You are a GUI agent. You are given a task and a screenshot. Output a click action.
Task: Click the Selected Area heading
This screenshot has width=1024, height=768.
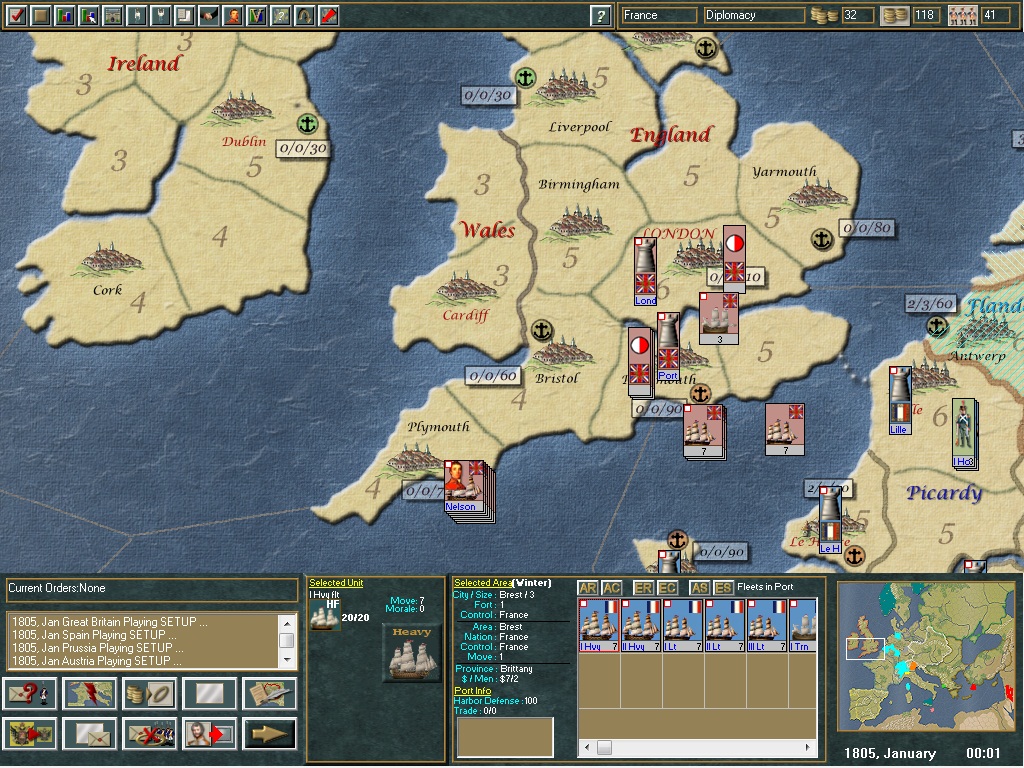click(x=483, y=583)
